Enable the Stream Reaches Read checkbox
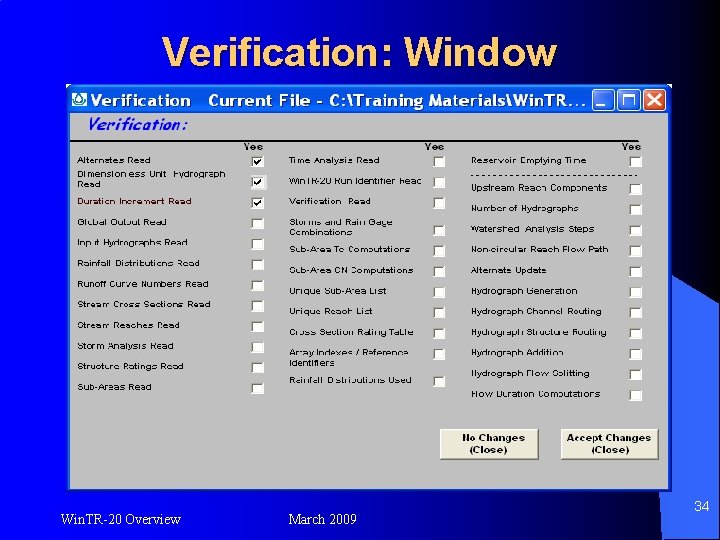Image resolution: width=720 pixels, height=540 pixels. 258,326
